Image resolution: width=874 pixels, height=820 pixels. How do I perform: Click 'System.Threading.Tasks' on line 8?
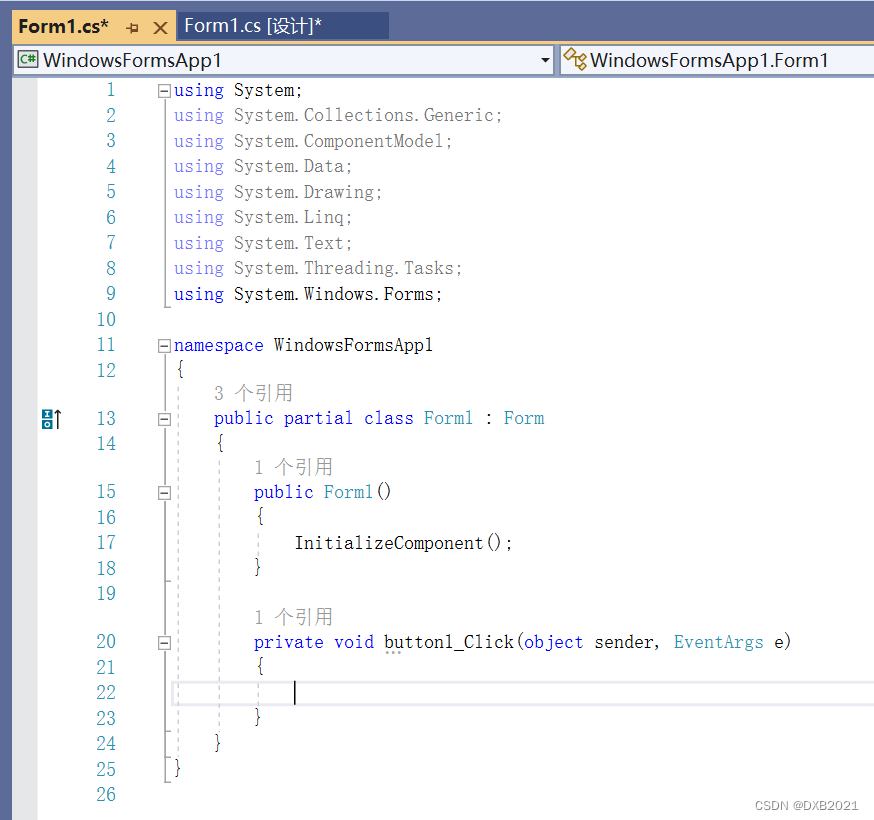(343, 269)
